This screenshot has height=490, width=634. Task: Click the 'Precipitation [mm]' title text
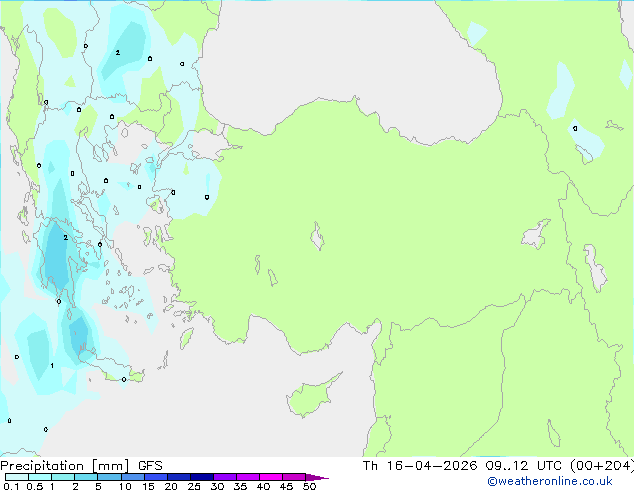tap(65, 466)
